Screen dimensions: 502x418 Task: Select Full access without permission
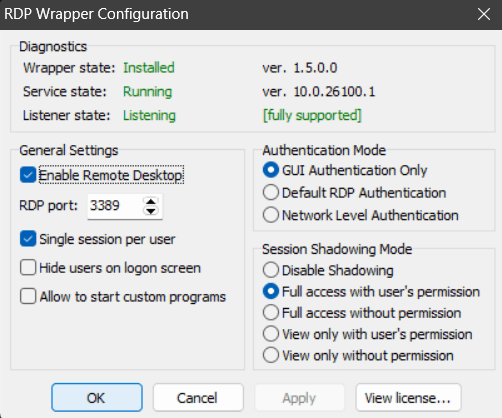click(x=271, y=313)
